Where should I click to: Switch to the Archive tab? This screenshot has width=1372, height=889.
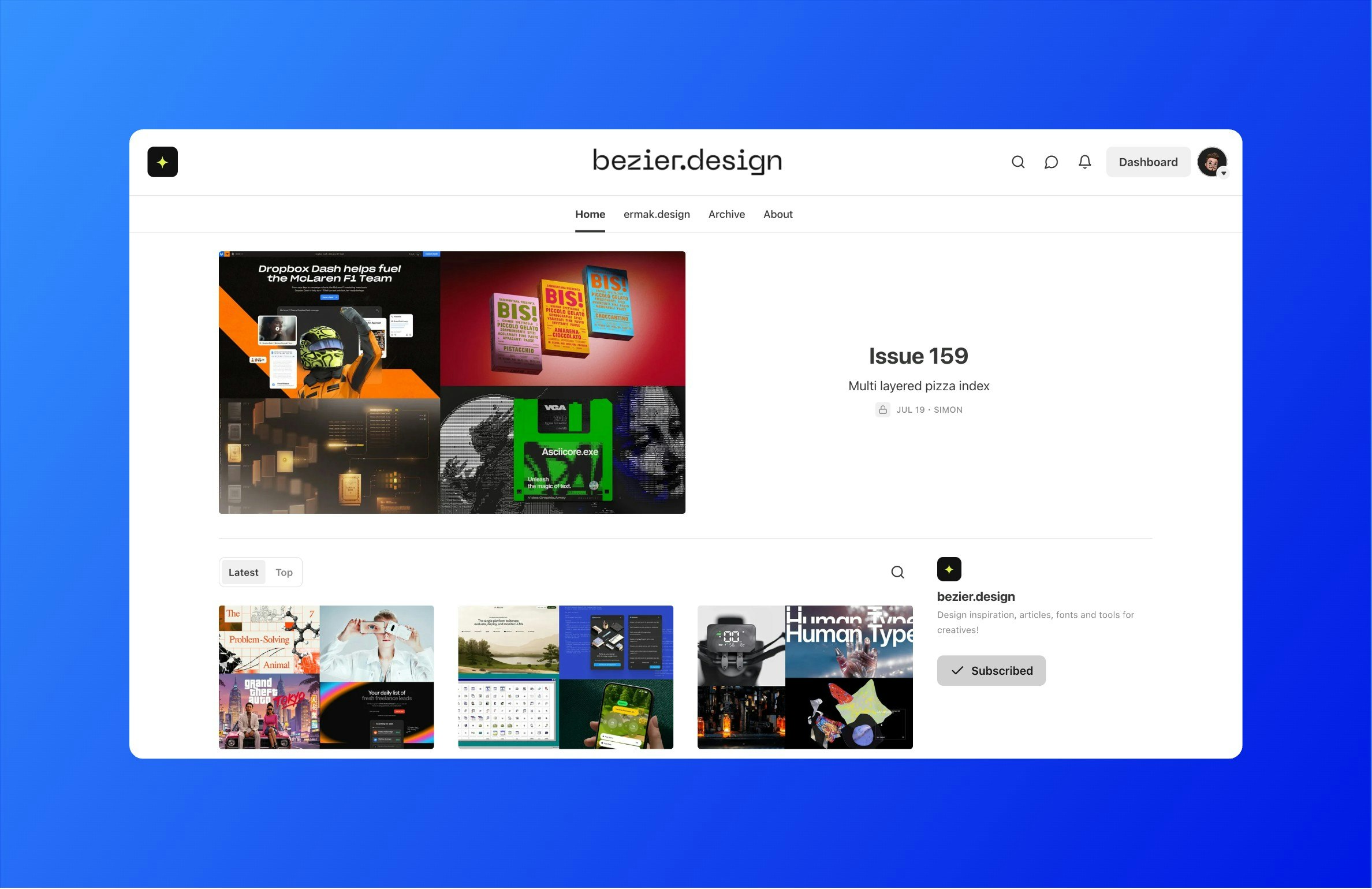726,214
